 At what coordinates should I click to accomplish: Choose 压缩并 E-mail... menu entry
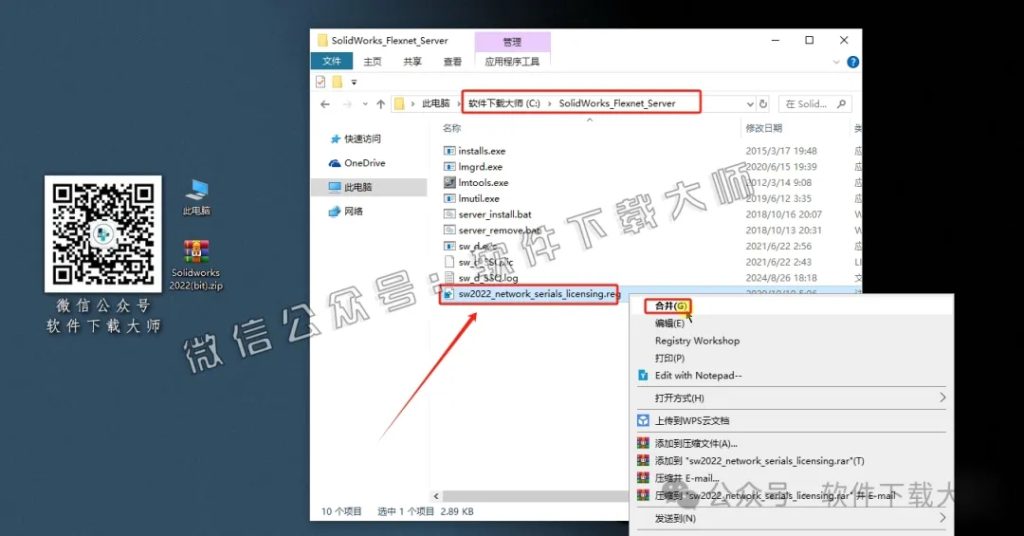pyautogui.click(x=686, y=478)
